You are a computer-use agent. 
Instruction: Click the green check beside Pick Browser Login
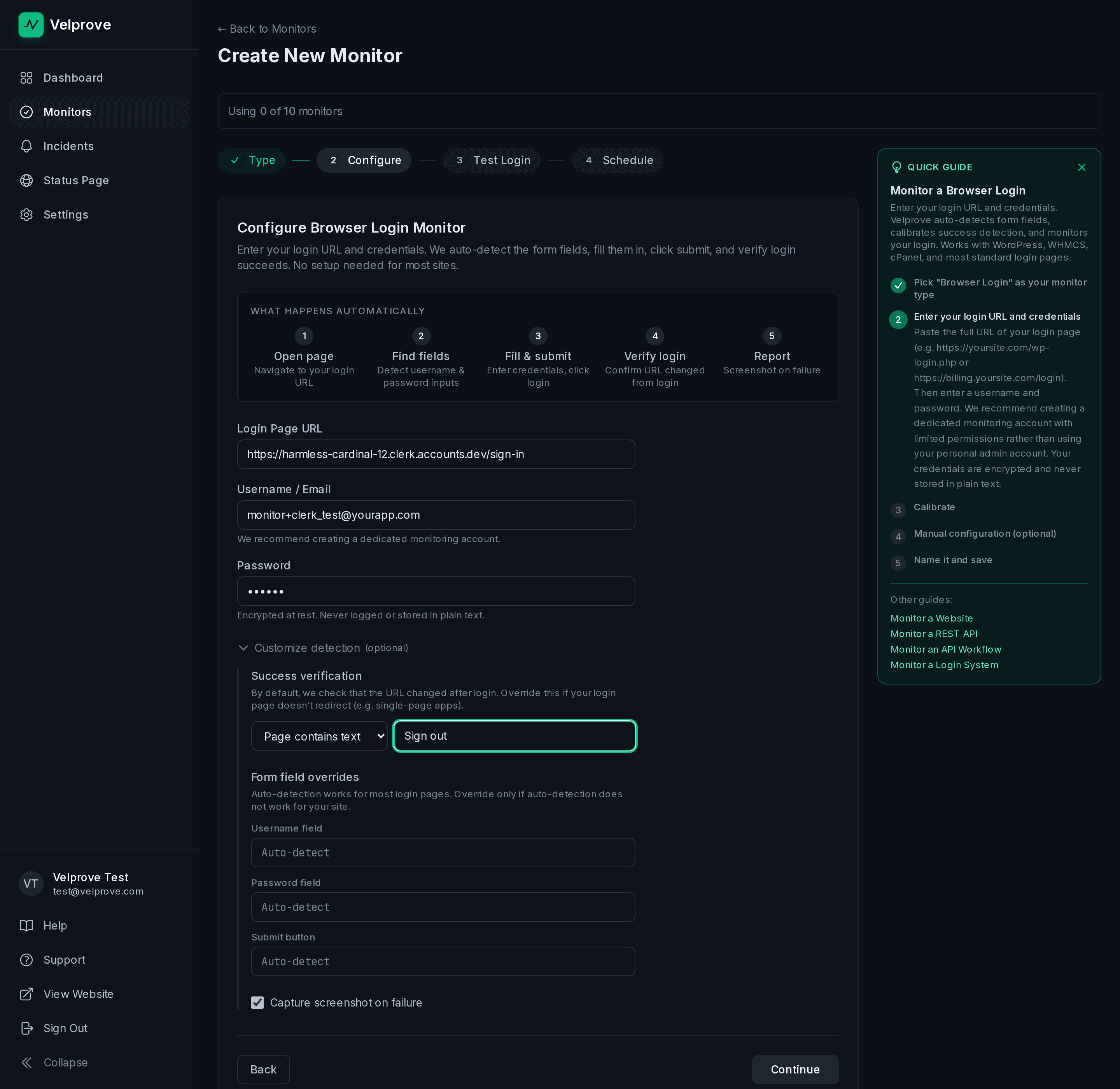click(x=898, y=285)
